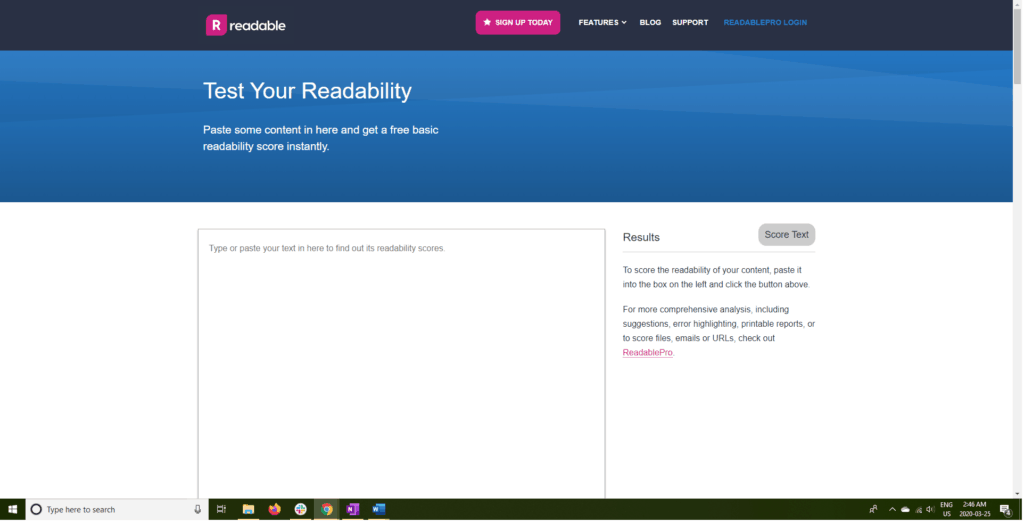Click the Readable logo in the header
The width and height of the screenshot is (1024, 522).
246,25
